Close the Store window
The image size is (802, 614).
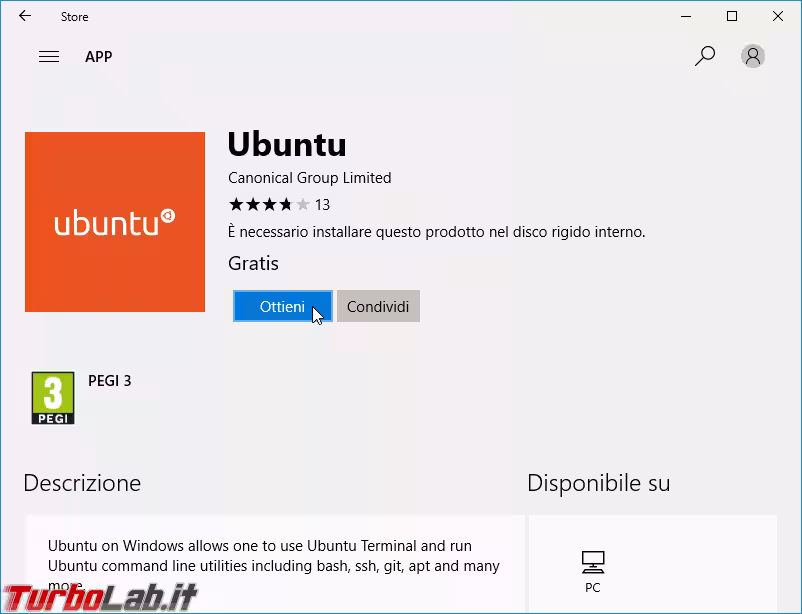(778, 16)
